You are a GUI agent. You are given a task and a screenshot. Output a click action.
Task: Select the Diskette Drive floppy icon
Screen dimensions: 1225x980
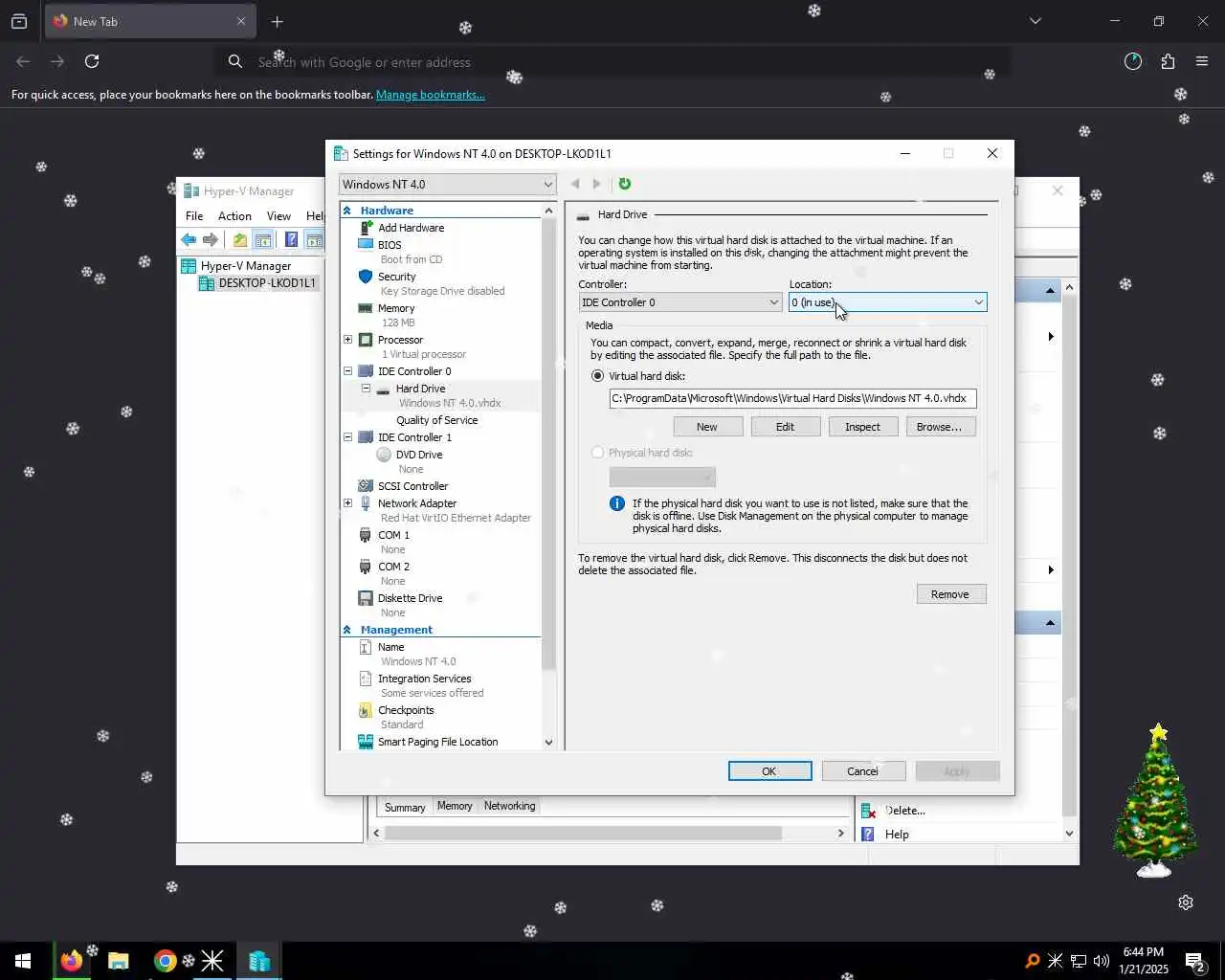coord(365,598)
